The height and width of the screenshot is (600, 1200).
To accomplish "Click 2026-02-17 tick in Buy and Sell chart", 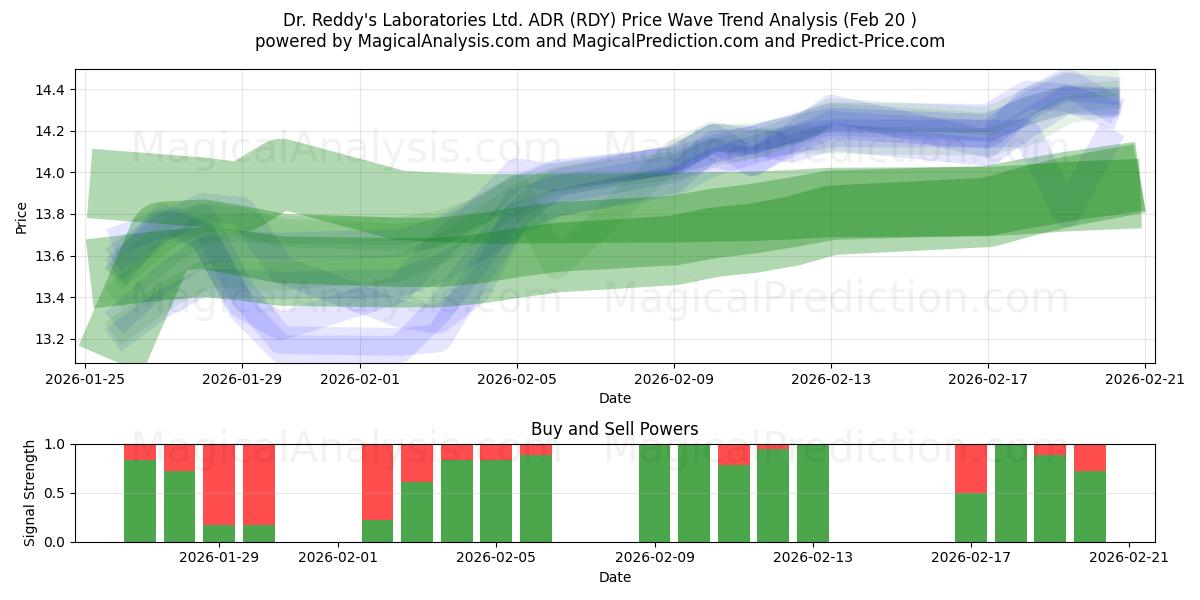I will (971, 557).
